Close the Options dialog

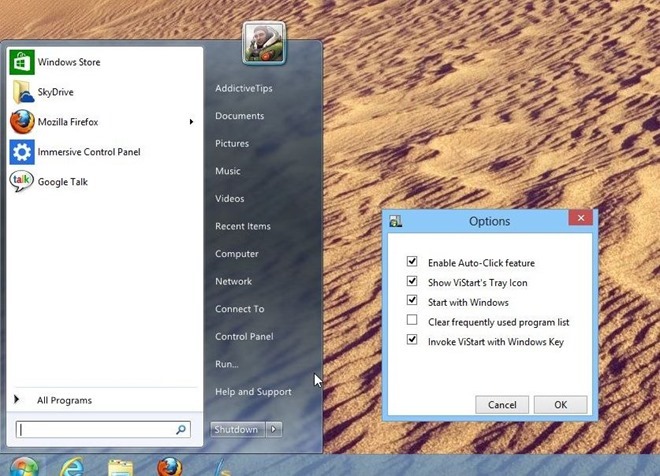(580, 218)
